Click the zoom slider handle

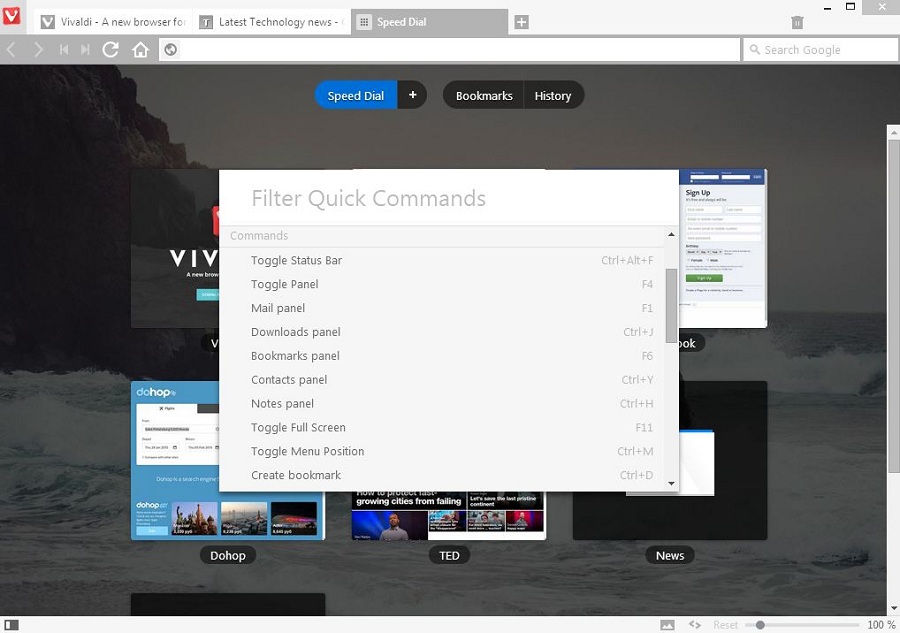(x=760, y=624)
